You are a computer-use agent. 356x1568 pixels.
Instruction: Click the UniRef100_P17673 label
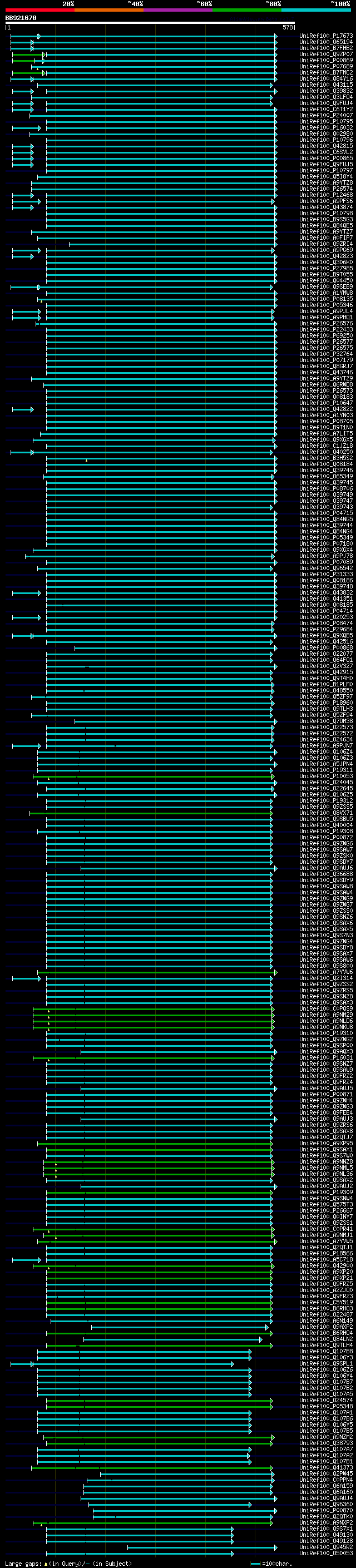[x=325, y=36]
